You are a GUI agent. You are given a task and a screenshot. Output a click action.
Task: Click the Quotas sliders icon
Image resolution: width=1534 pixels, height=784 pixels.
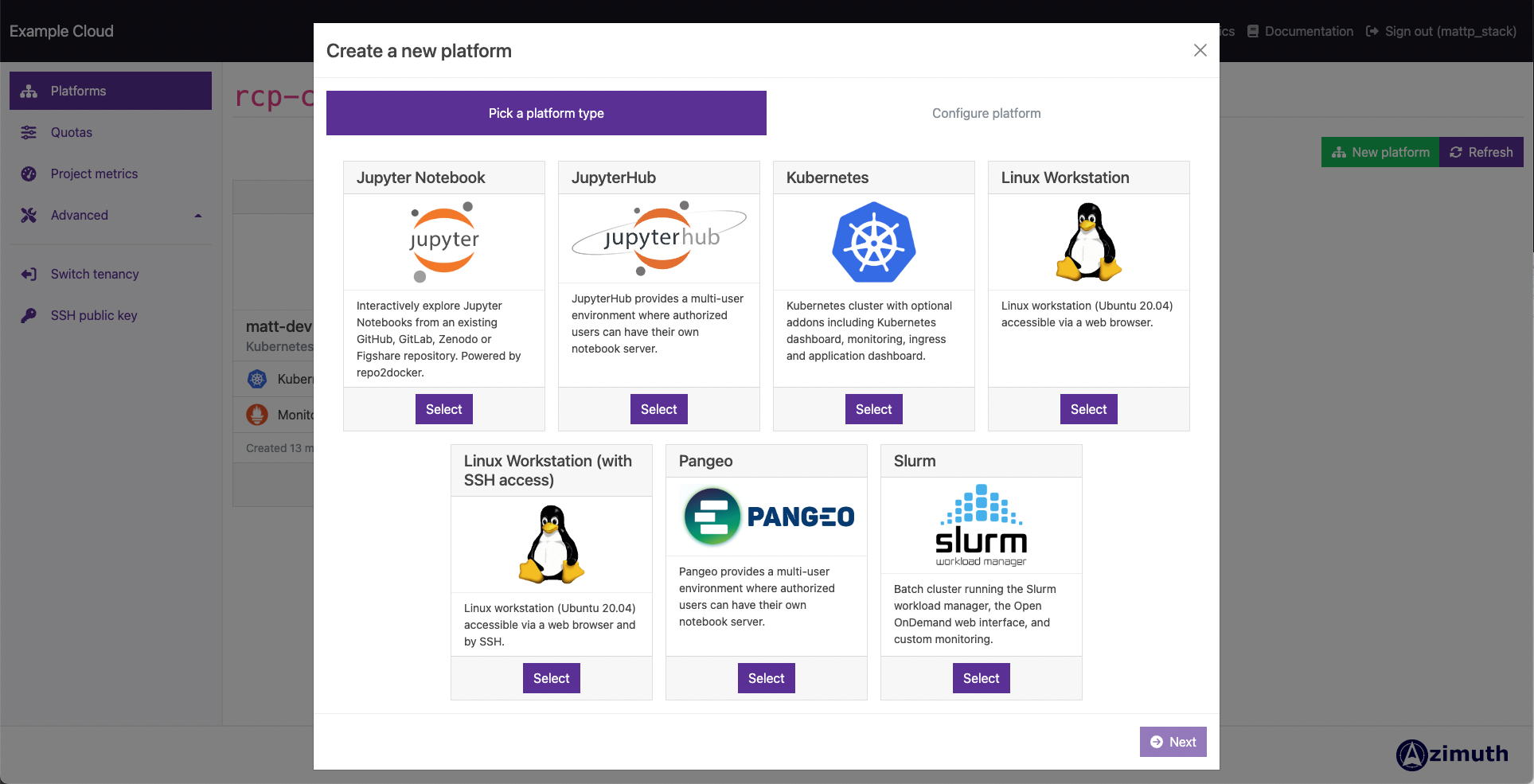point(29,132)
